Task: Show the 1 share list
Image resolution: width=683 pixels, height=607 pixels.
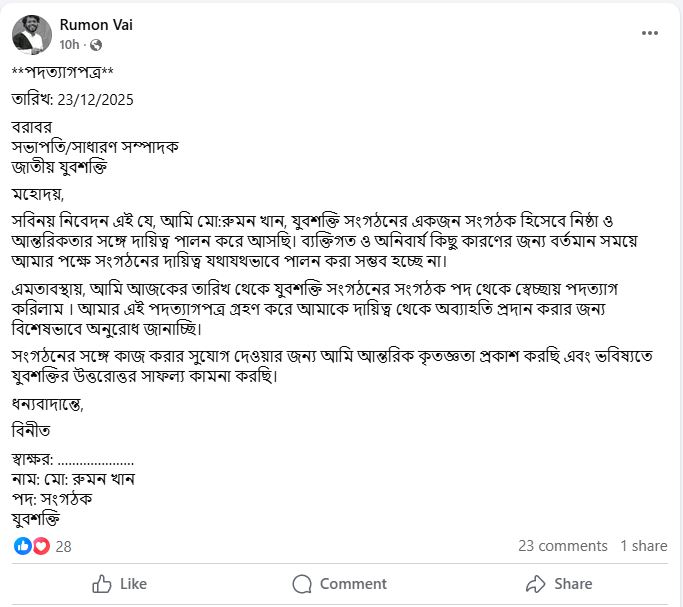Action: (643, 546)
